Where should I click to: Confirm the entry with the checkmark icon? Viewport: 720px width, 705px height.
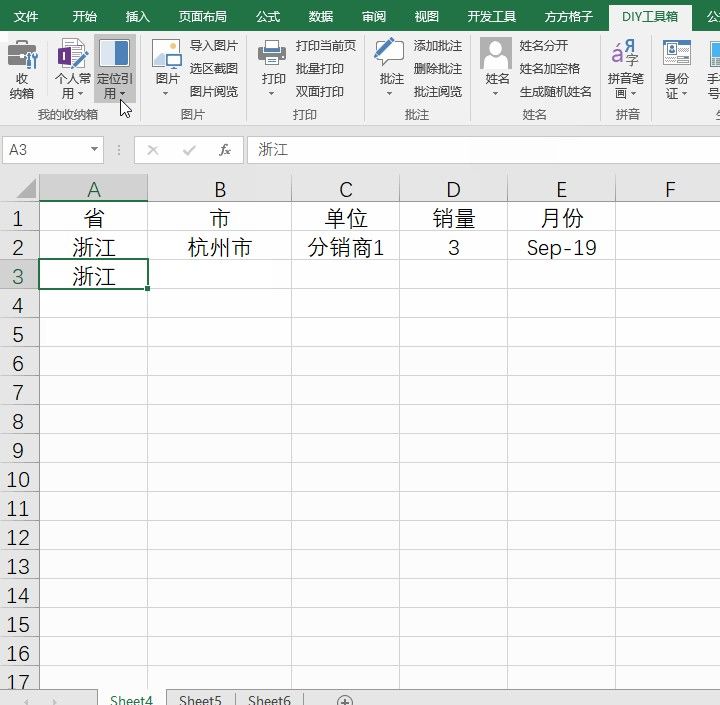(189, 150)
